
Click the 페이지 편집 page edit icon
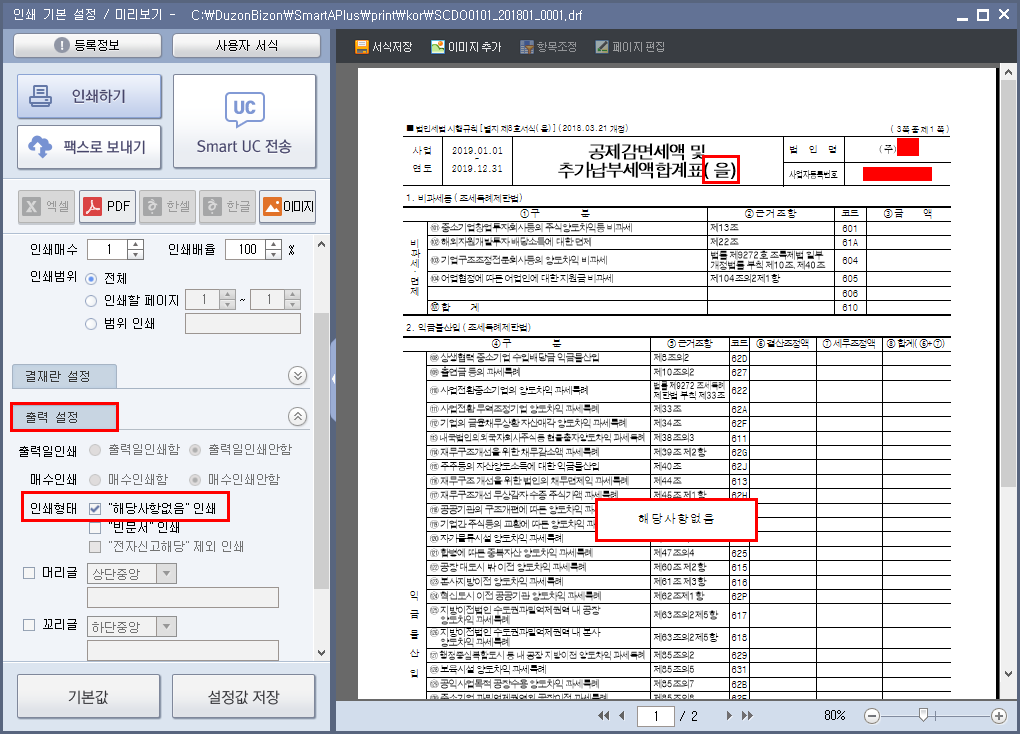601,47
